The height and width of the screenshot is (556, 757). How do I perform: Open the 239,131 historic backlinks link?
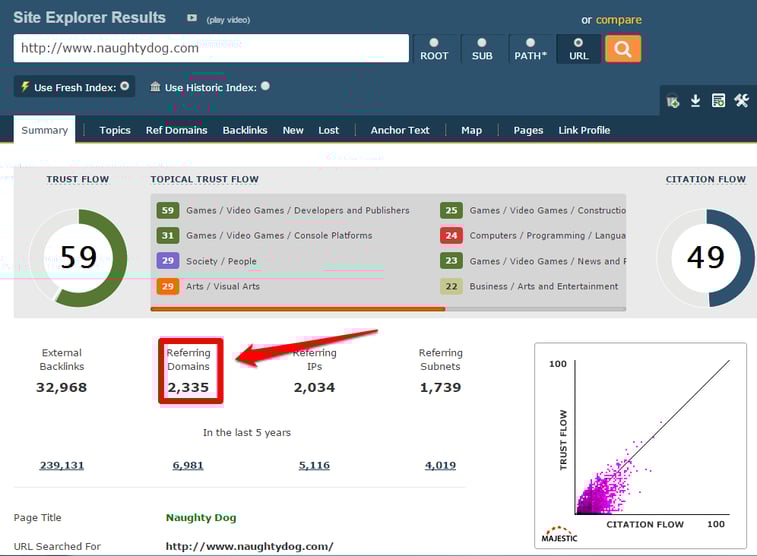pos(62,465)
